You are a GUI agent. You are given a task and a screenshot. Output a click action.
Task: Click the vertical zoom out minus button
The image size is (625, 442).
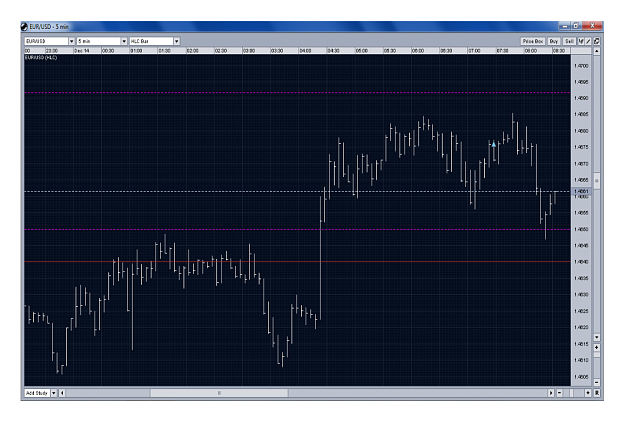coord(597,382)
